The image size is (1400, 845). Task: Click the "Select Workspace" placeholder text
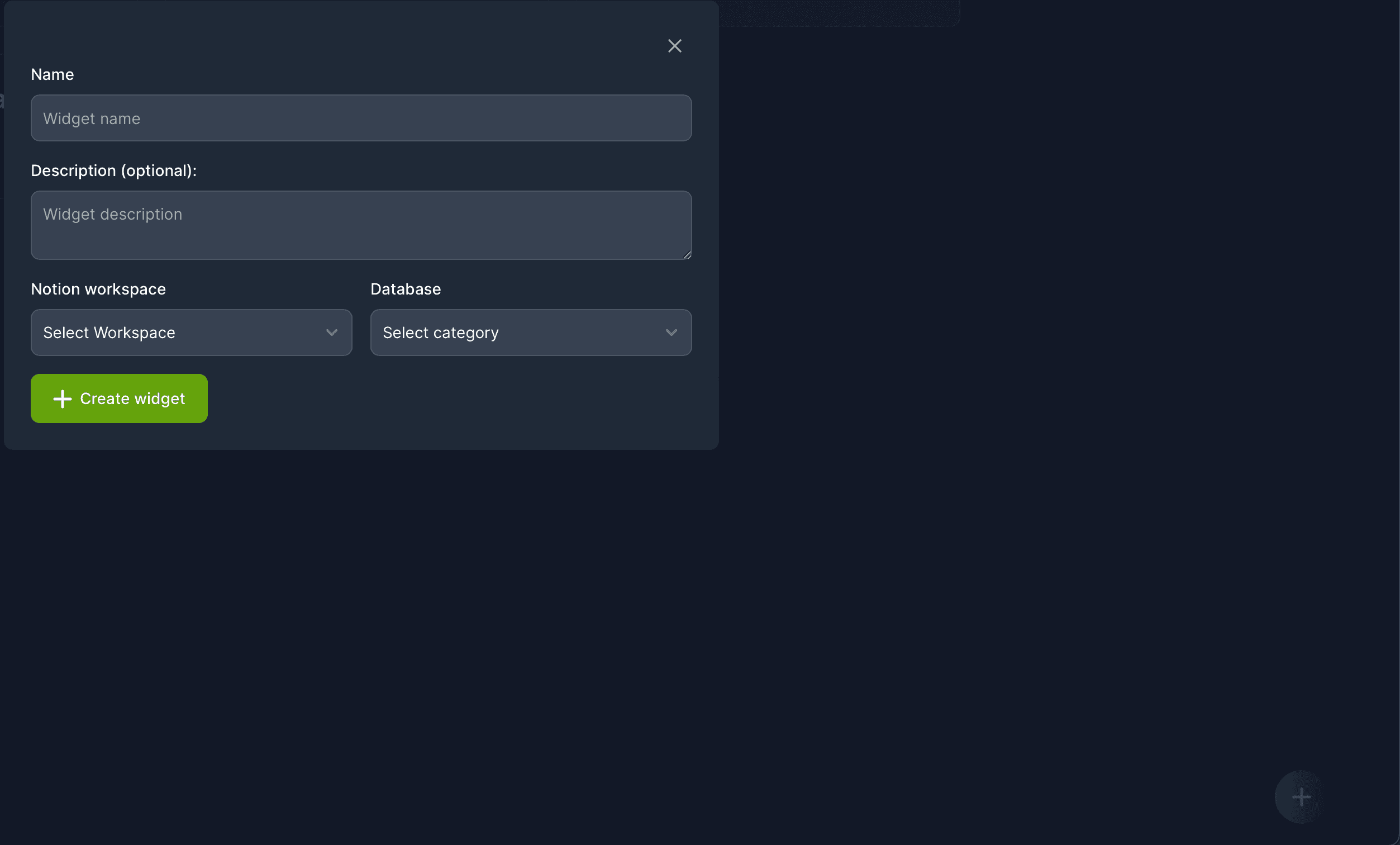click(109, 333)
